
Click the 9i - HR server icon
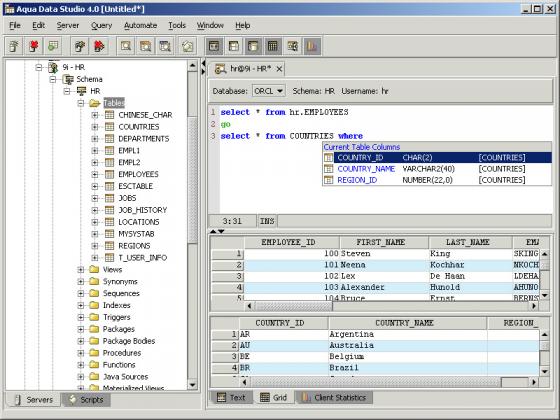click(x=54, y=67)
